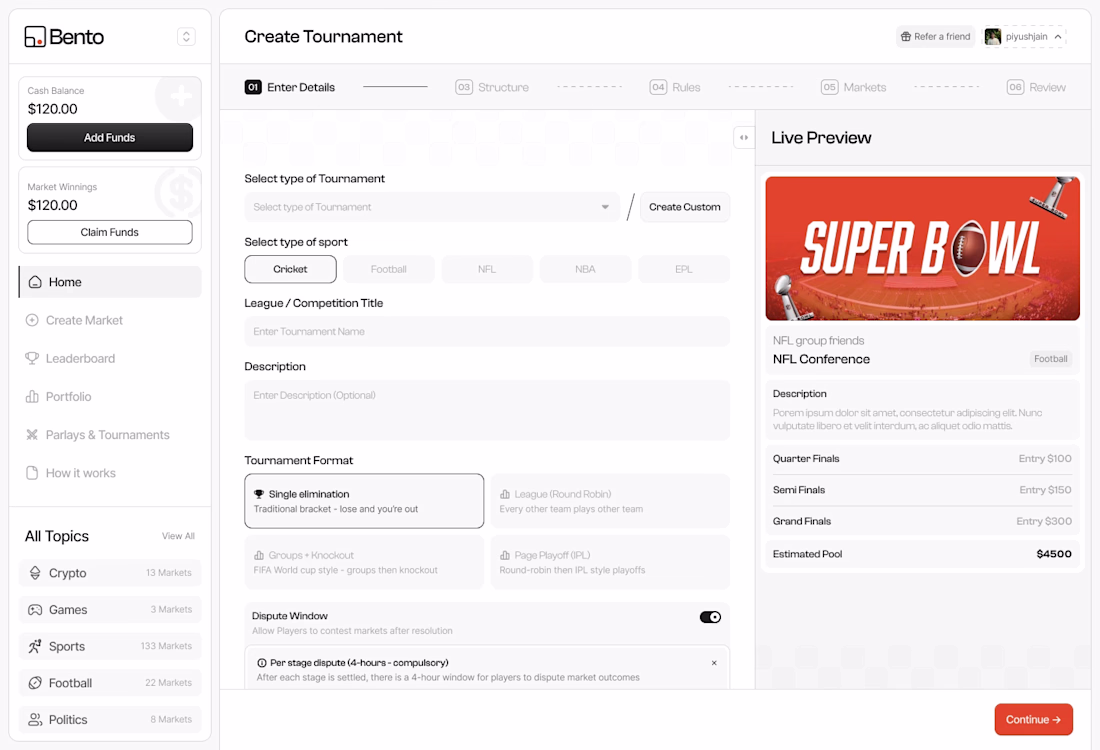Open Select type of Tournament dropdown
The height and width of the screenshot is (750, 1100).
(432, 207)
